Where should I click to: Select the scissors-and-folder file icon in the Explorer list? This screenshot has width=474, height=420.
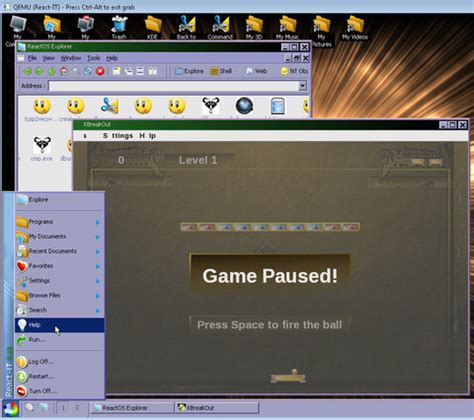[x=109, y=106]
